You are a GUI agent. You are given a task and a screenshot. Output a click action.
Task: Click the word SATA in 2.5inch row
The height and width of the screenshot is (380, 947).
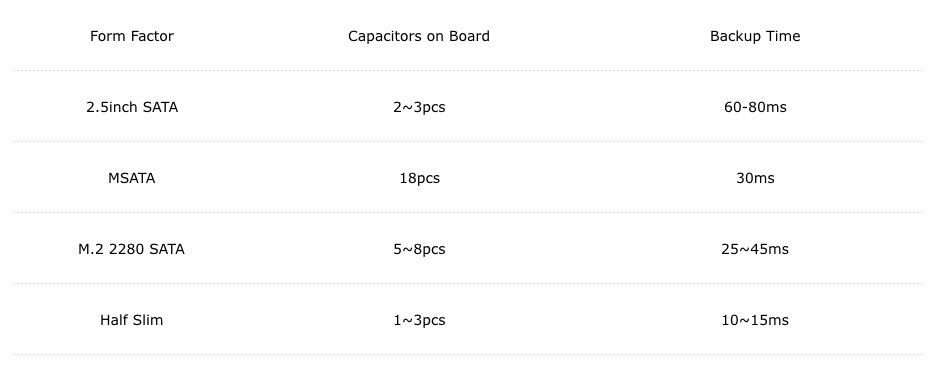click(x=160, y=107)
